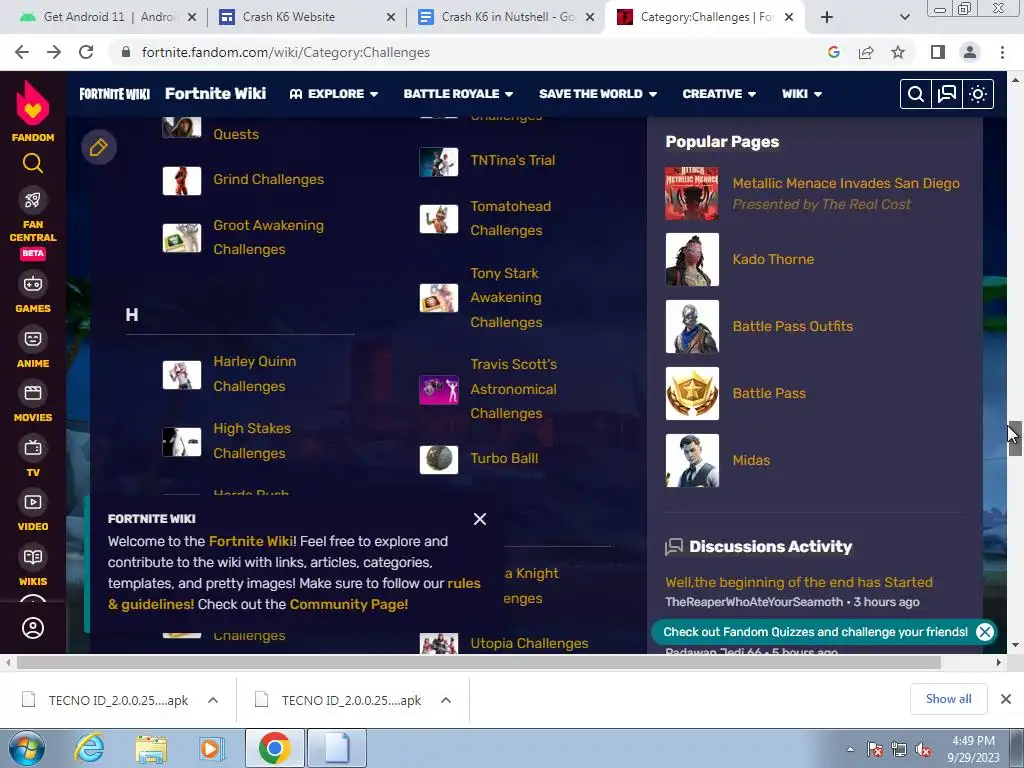Open Fan Central rocket icon
Image resolution: width=1024 pixels, height=768 pixels.
pyautogui.click(x=33, y=200)
